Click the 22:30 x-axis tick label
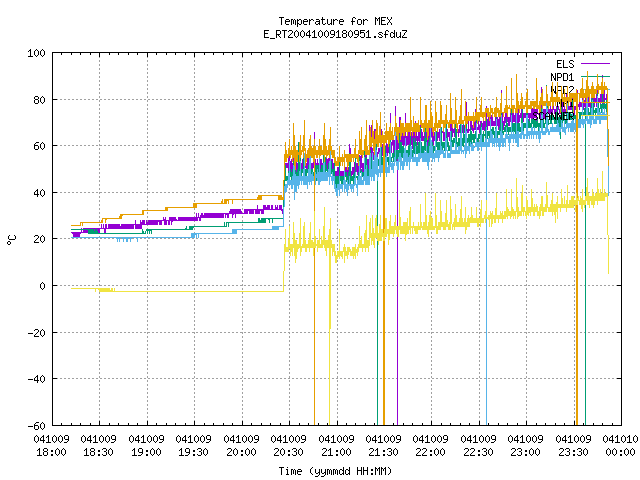This screenshot has height=480, width=640. (478, 452)
